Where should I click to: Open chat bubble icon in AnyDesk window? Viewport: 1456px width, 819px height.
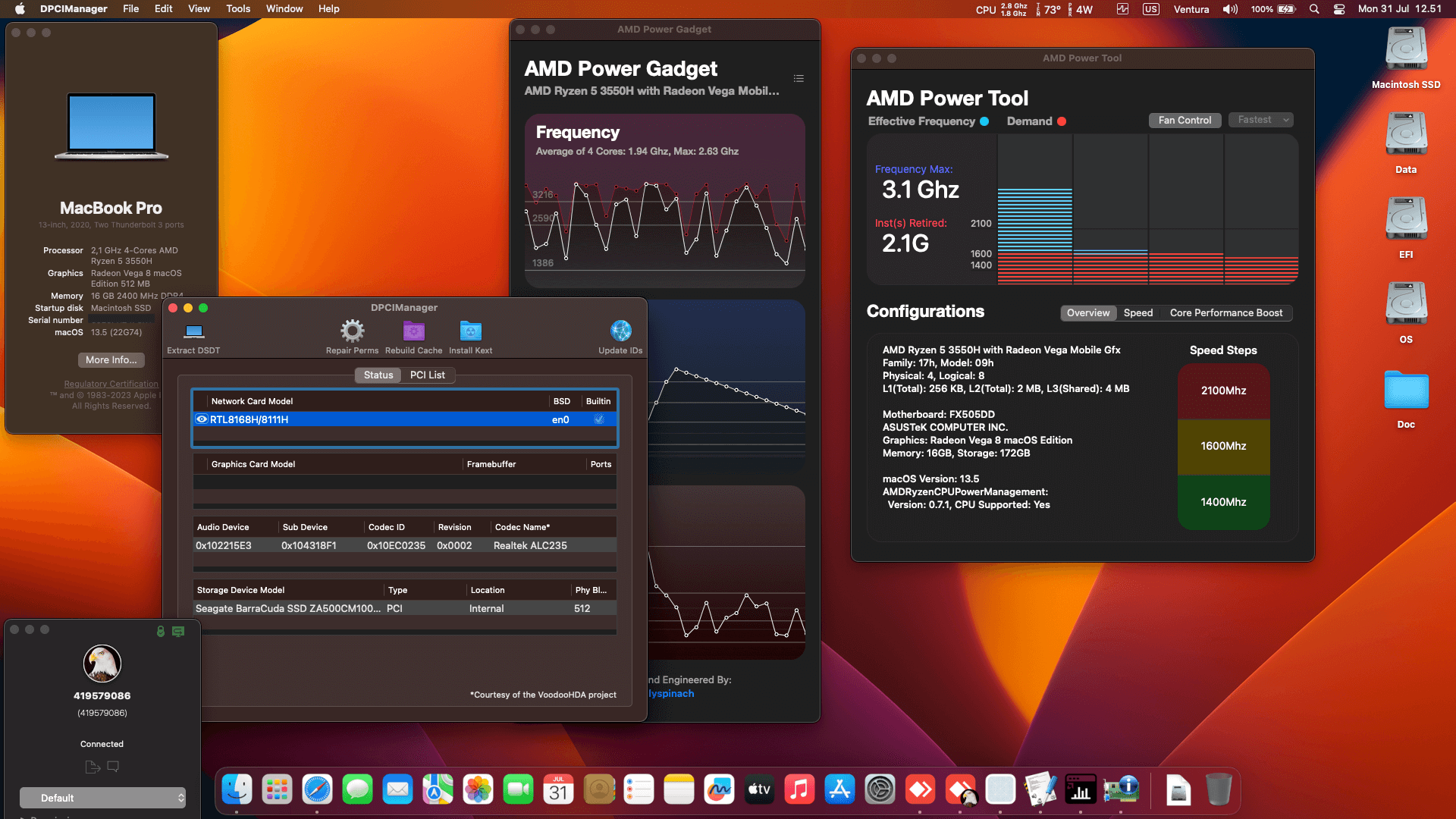pos(113,767)
